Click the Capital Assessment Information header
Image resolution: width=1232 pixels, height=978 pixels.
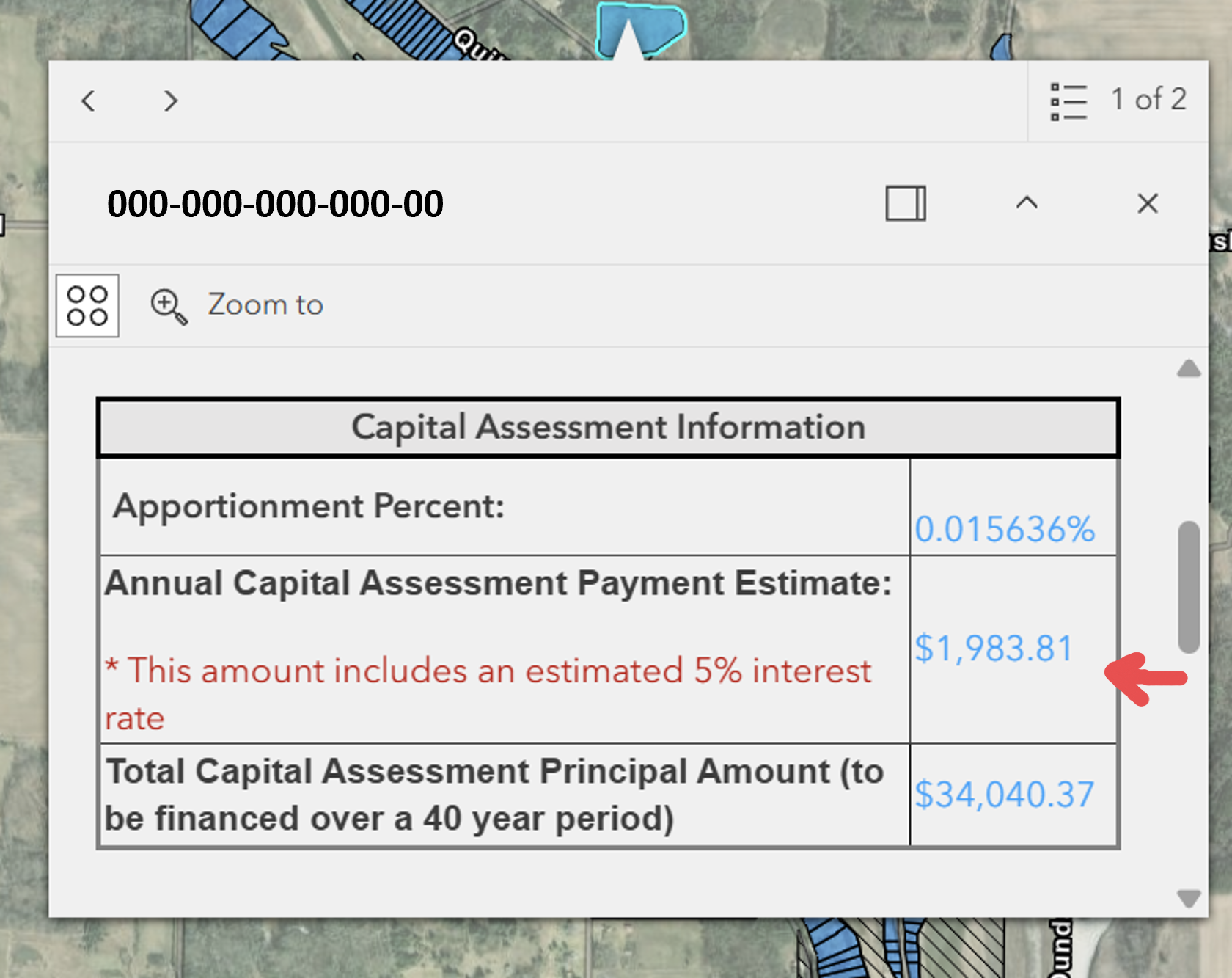(608, 428)
